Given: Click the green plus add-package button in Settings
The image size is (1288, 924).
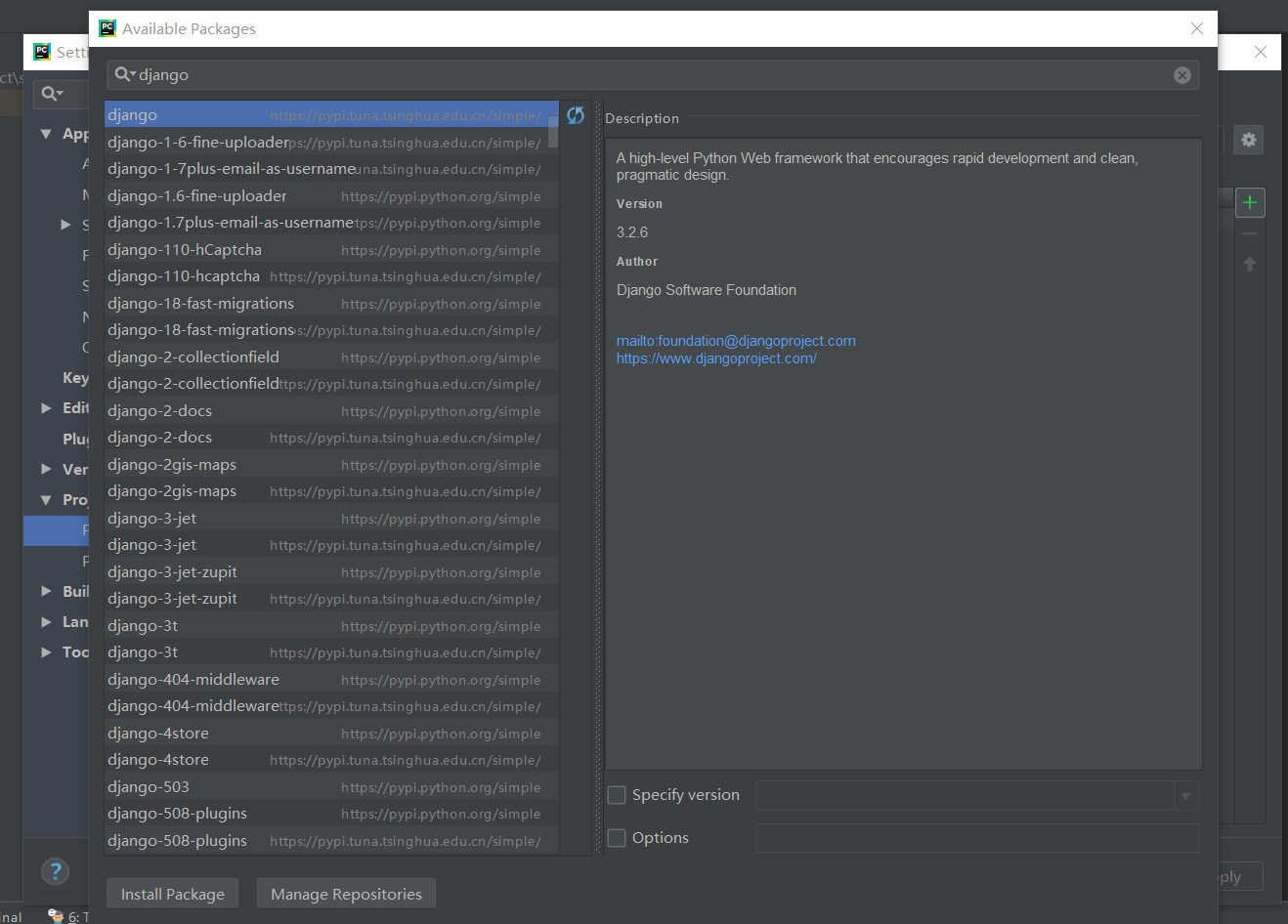Looking at the screenshot, I should [x=1250, y=202].
